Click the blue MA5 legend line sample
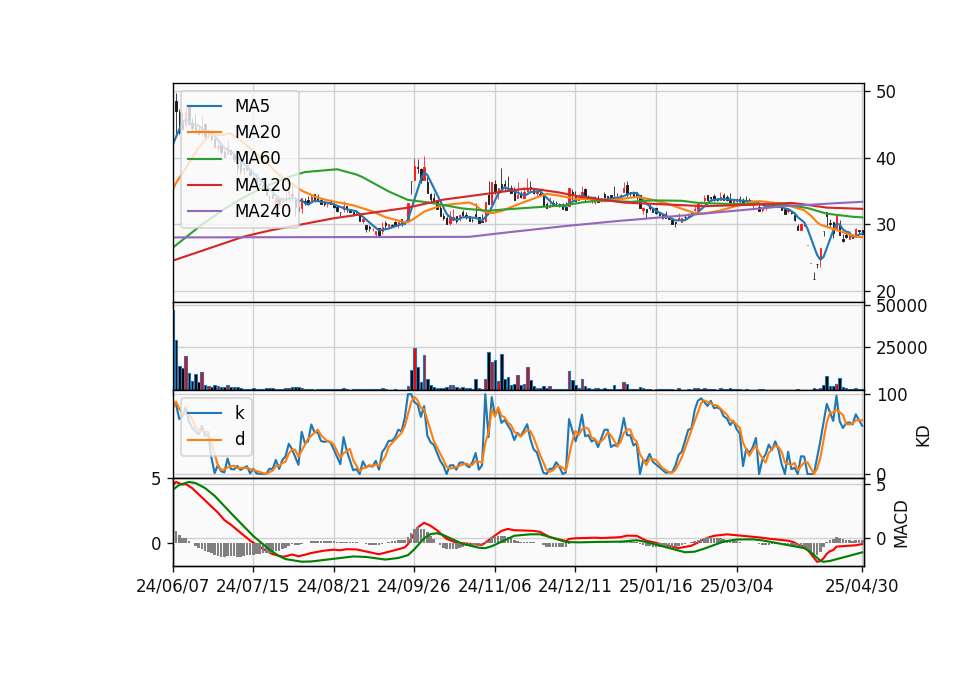 coord(204,107)
